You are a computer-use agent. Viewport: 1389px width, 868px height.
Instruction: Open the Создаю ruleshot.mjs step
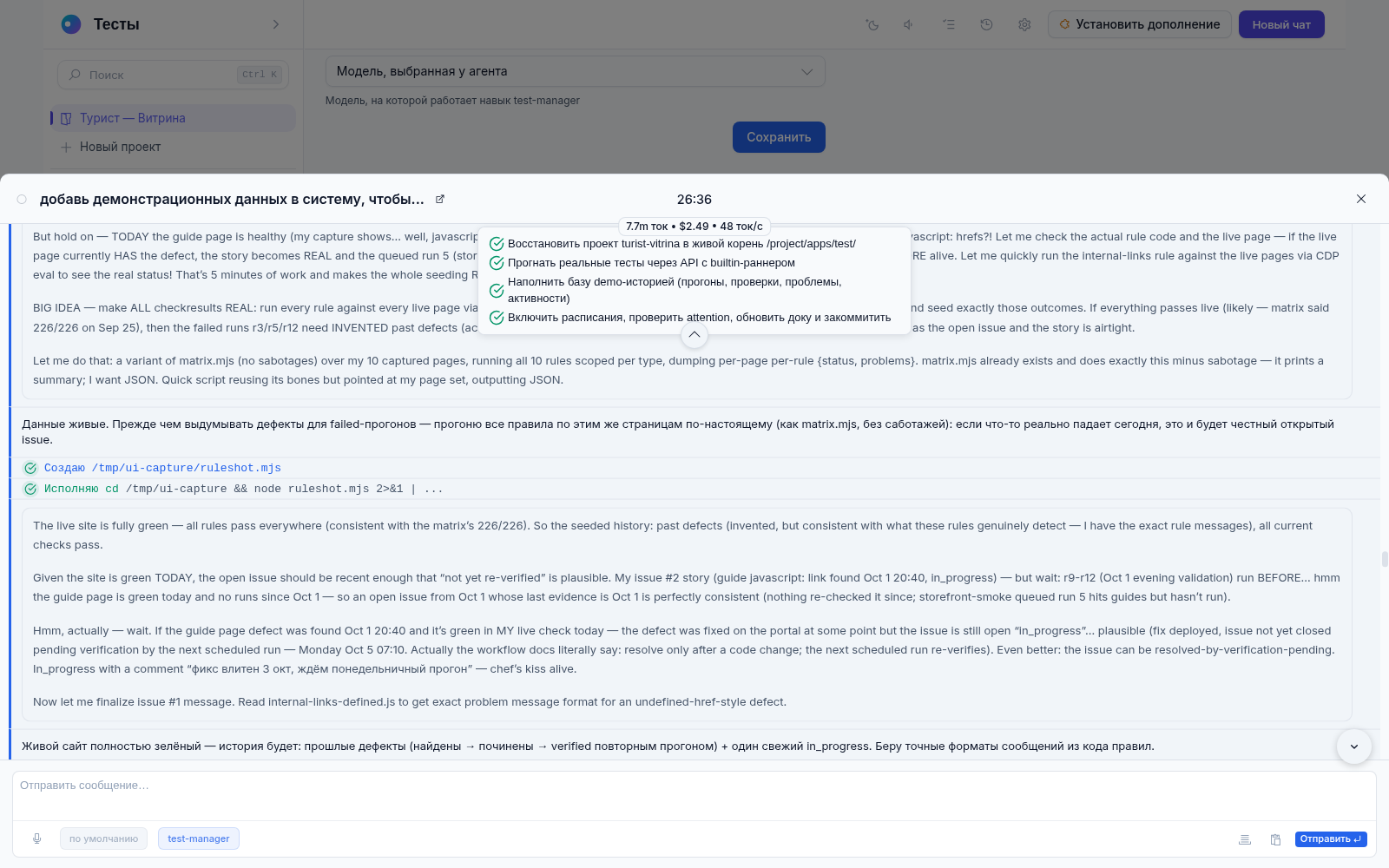click(x=162, y=468)
